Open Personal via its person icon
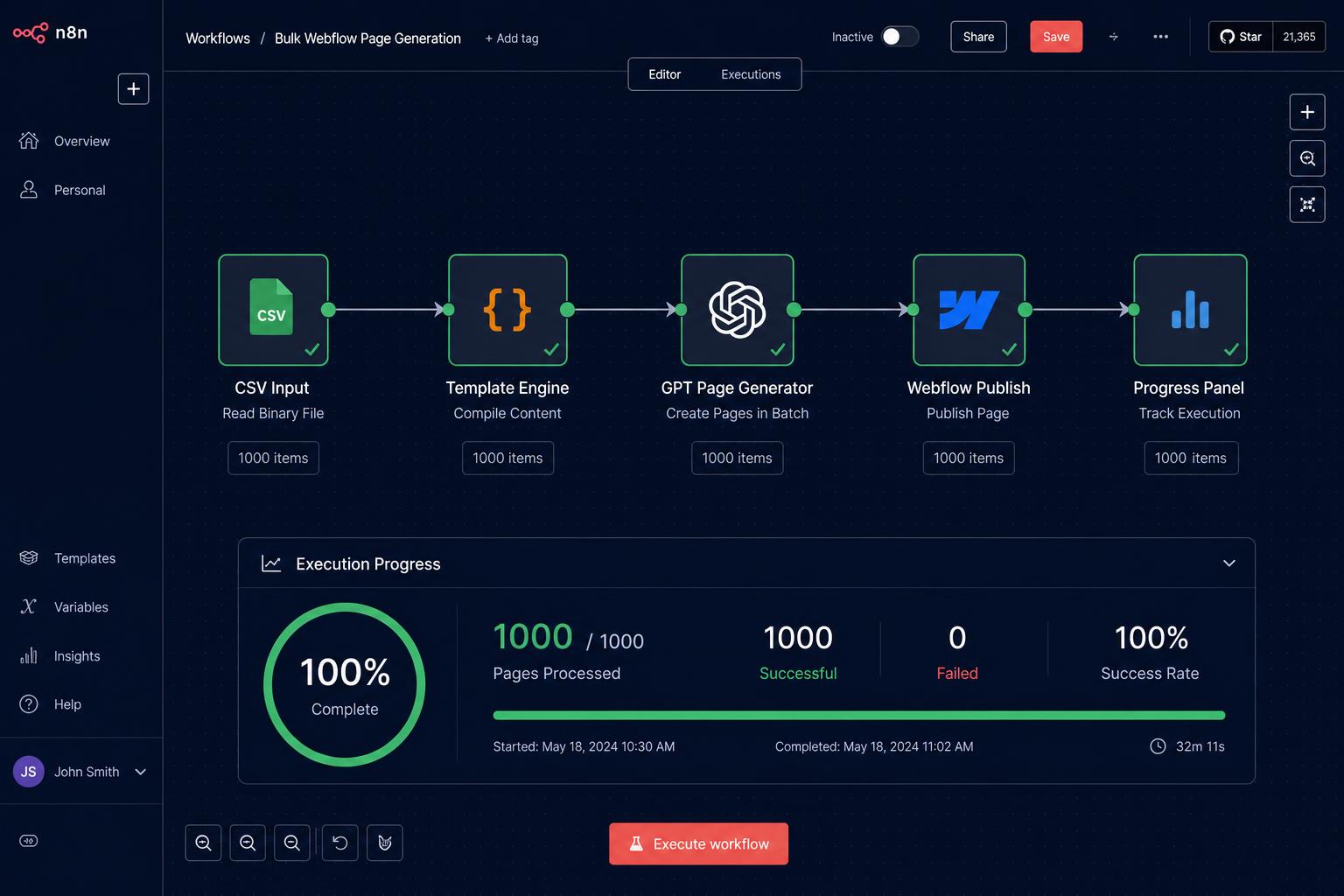Screen dimensions: 1344x896 [x=29, y=190]
